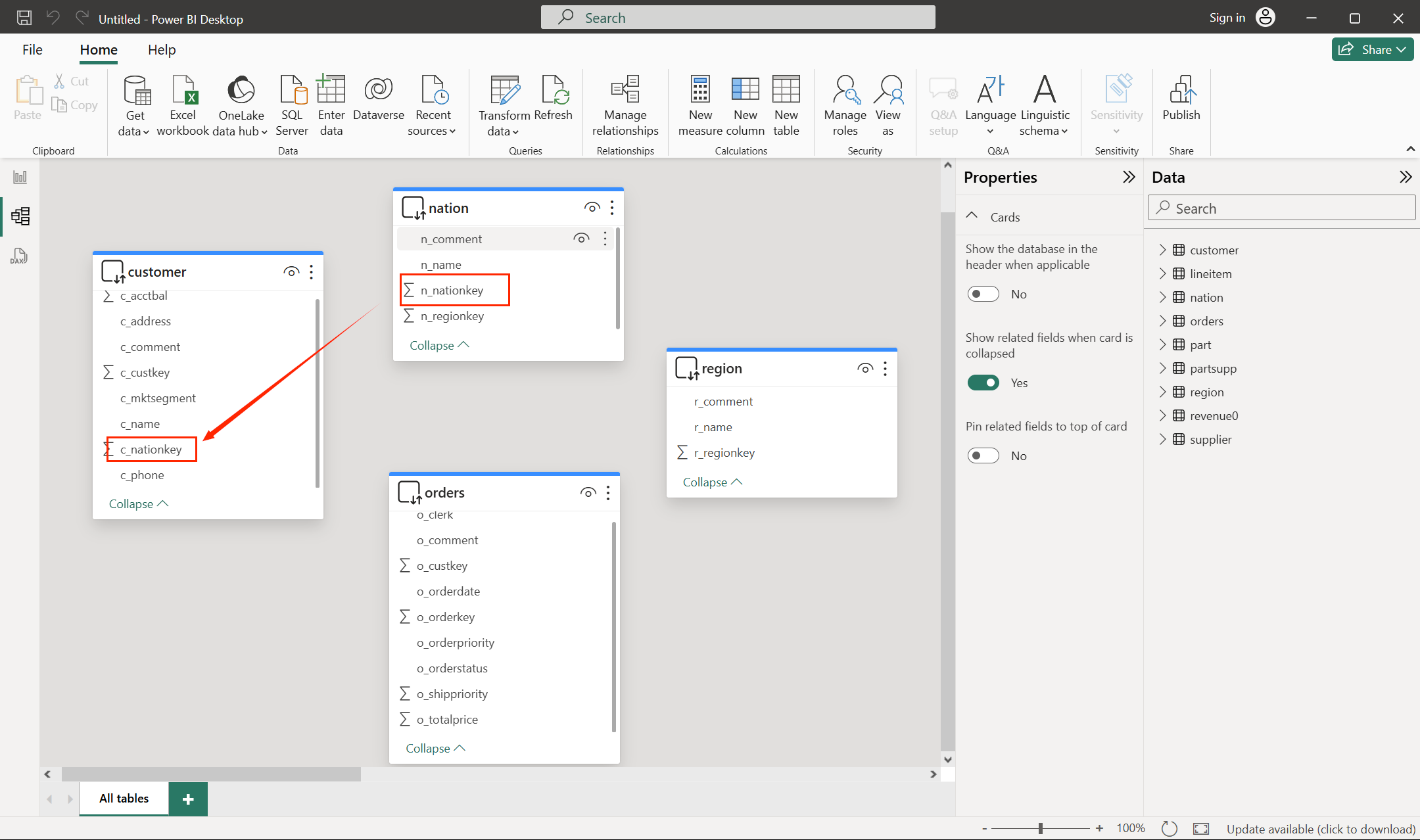The width and height of the screenshot is (1420, 840).
Task: Open the Share dropdown button
Action: click(1373, 49)
